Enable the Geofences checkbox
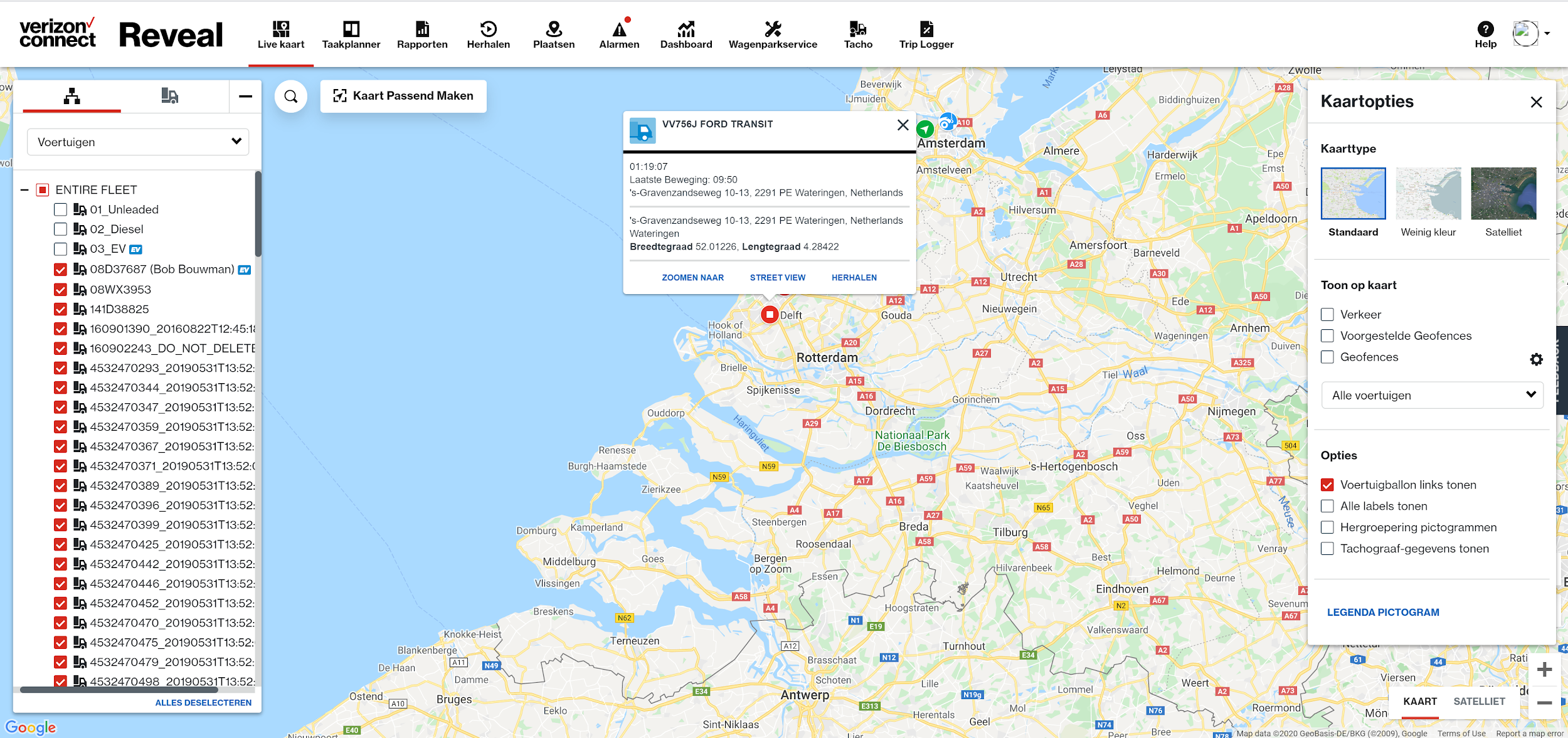 tap(1327, 357)
